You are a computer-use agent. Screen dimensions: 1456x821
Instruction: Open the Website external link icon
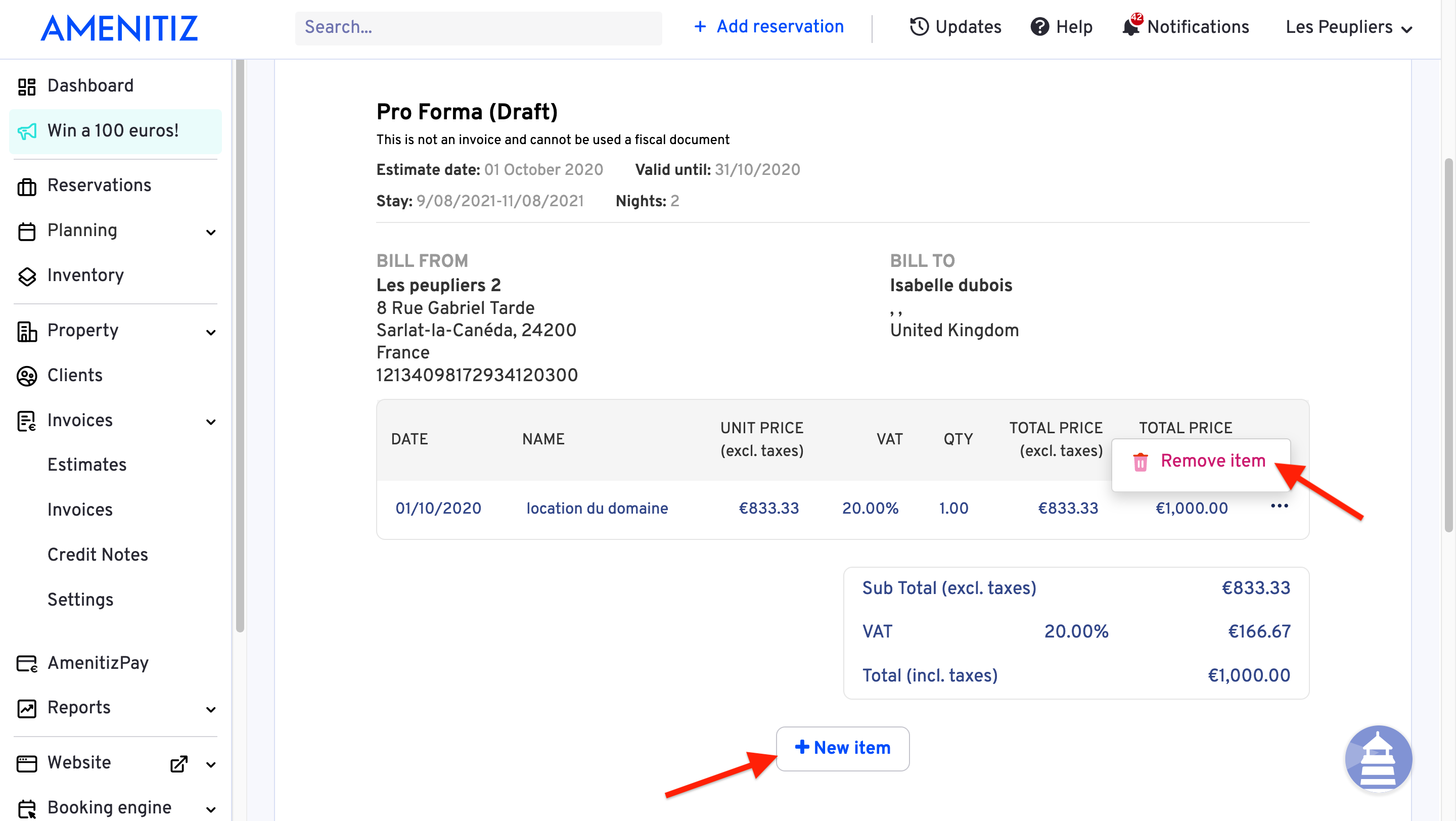178,764
